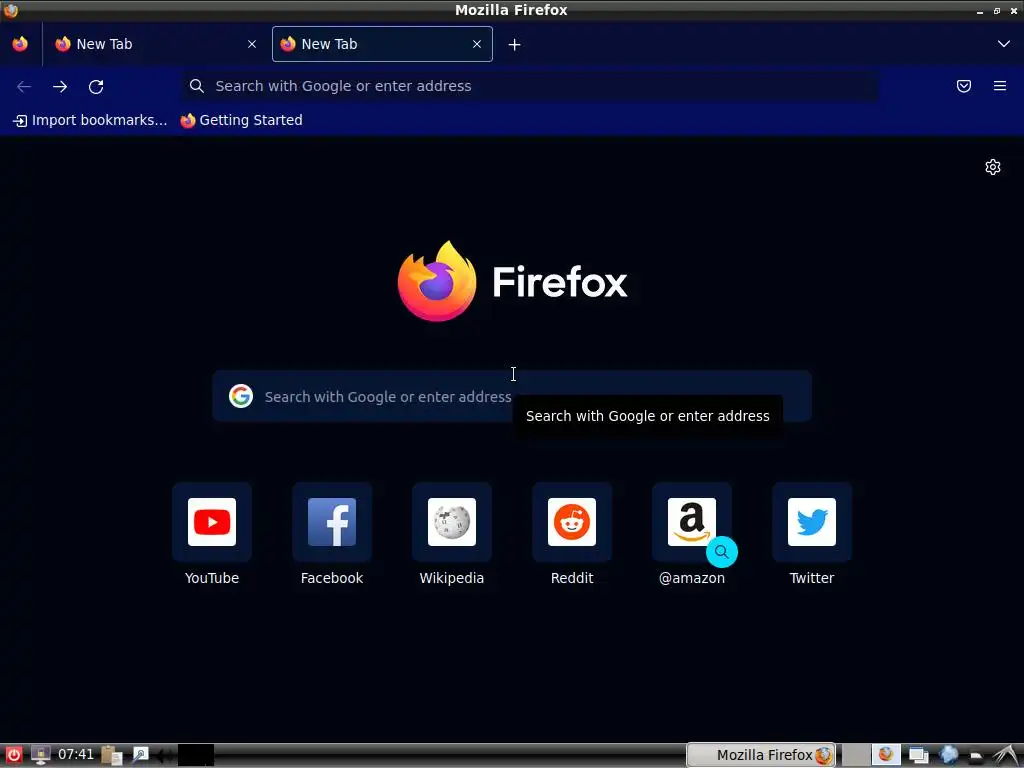
Task: Click the globe network icon in the taskbar
Action: [x=948, y=755]
